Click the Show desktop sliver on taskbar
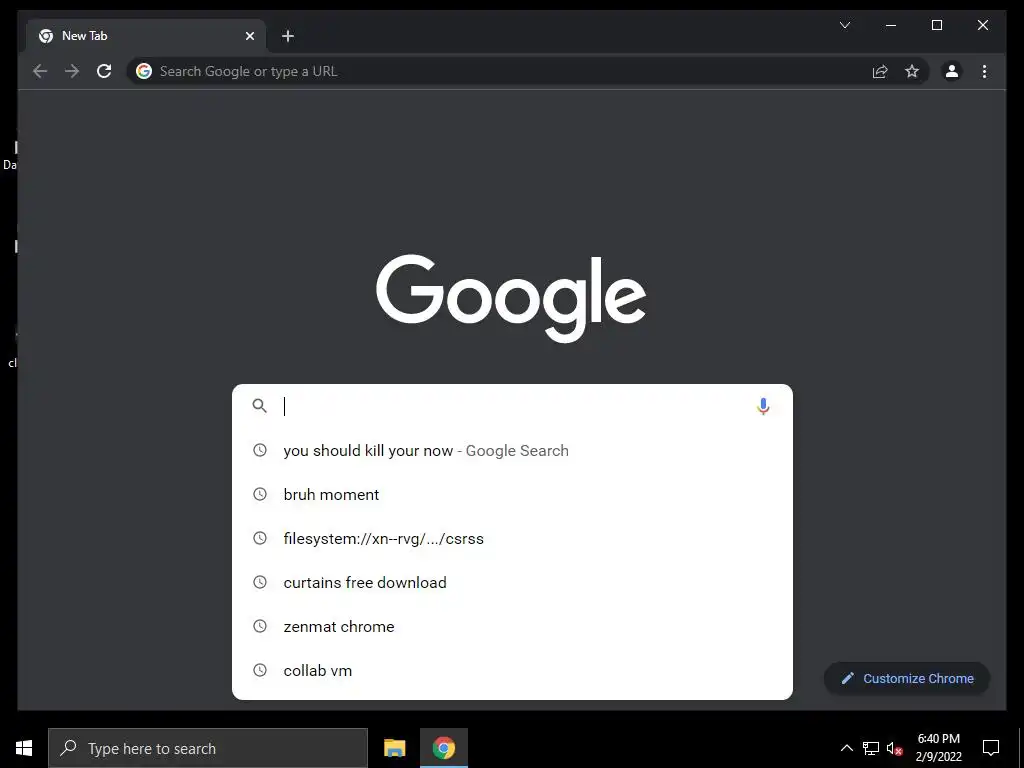Image resolution: width=1024 pixels, height=768 pixels. 1021,748
